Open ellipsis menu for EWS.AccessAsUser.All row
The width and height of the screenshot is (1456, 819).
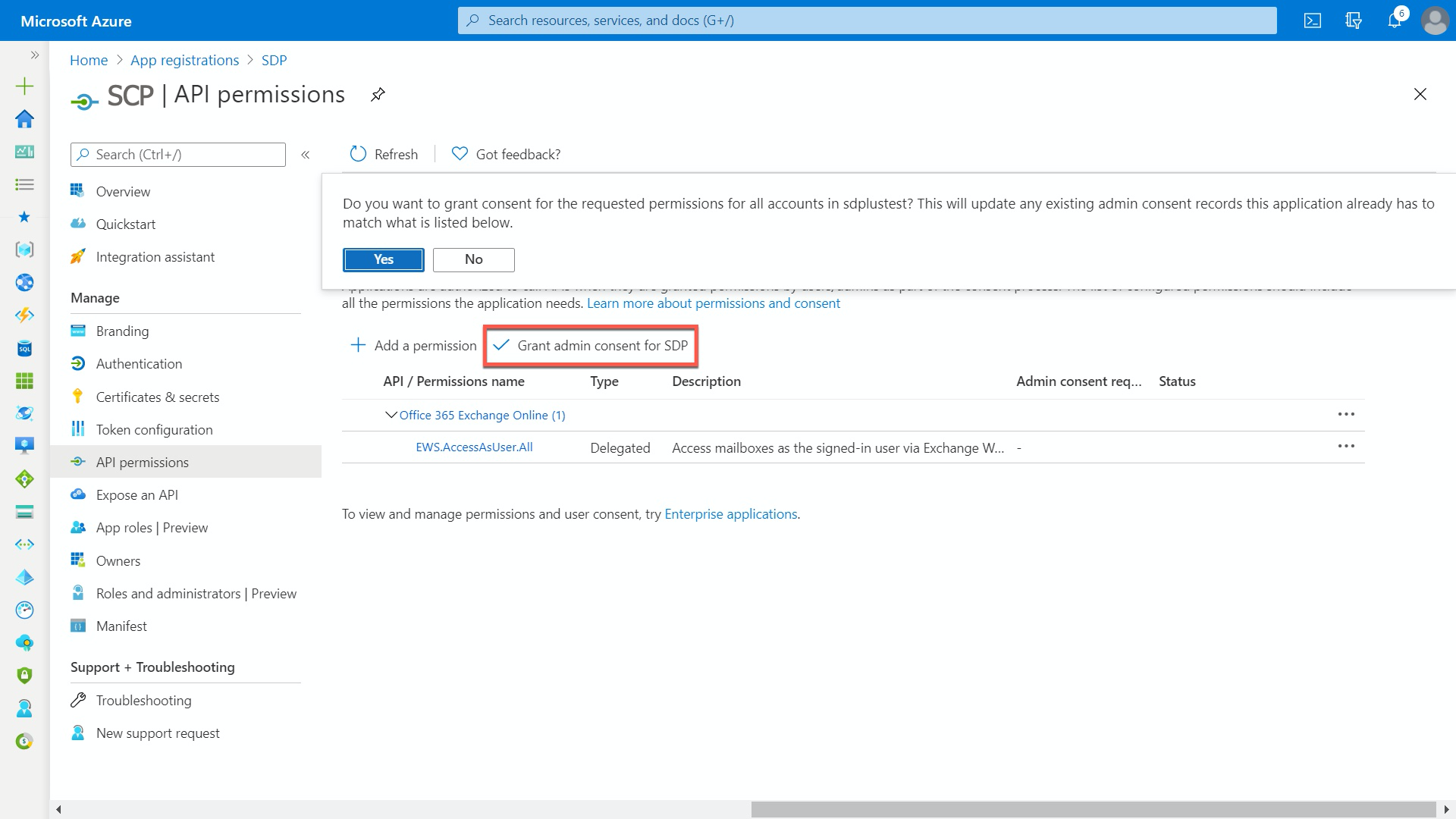pyautogui.click(x=1346, y=446)
